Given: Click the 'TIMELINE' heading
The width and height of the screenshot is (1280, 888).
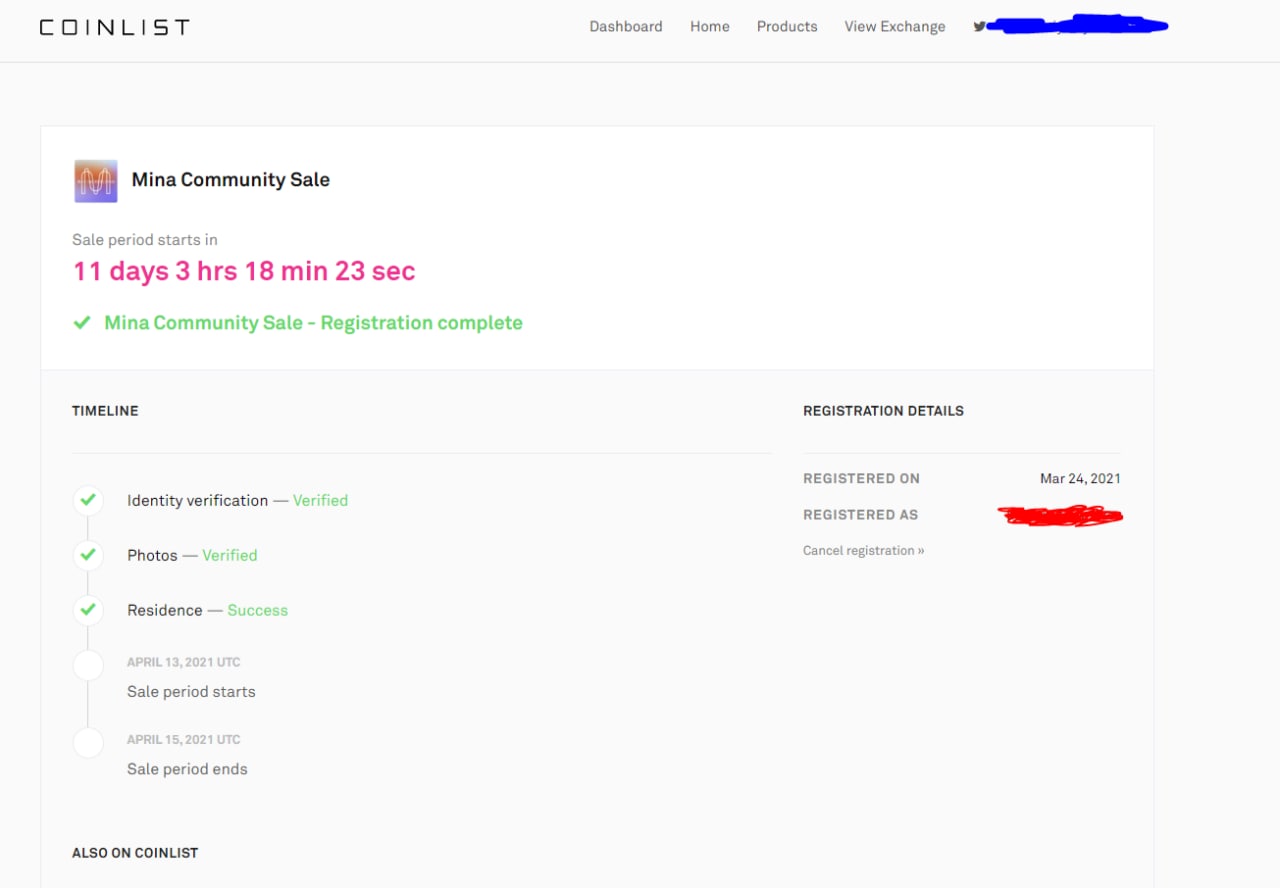Looking at the screenshot, I should pyautogui.click(x=105, y=411).
